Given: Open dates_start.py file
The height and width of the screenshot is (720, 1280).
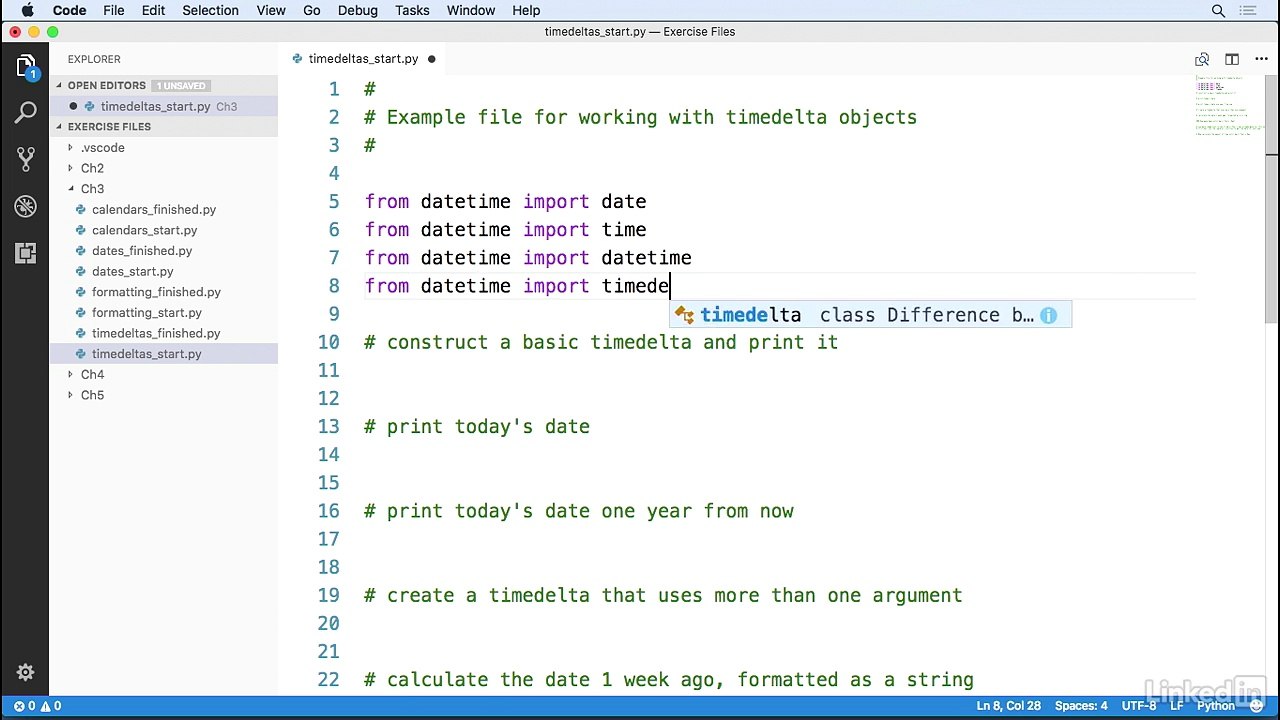Looking at the screenshot, I should [x=132, y=271].
